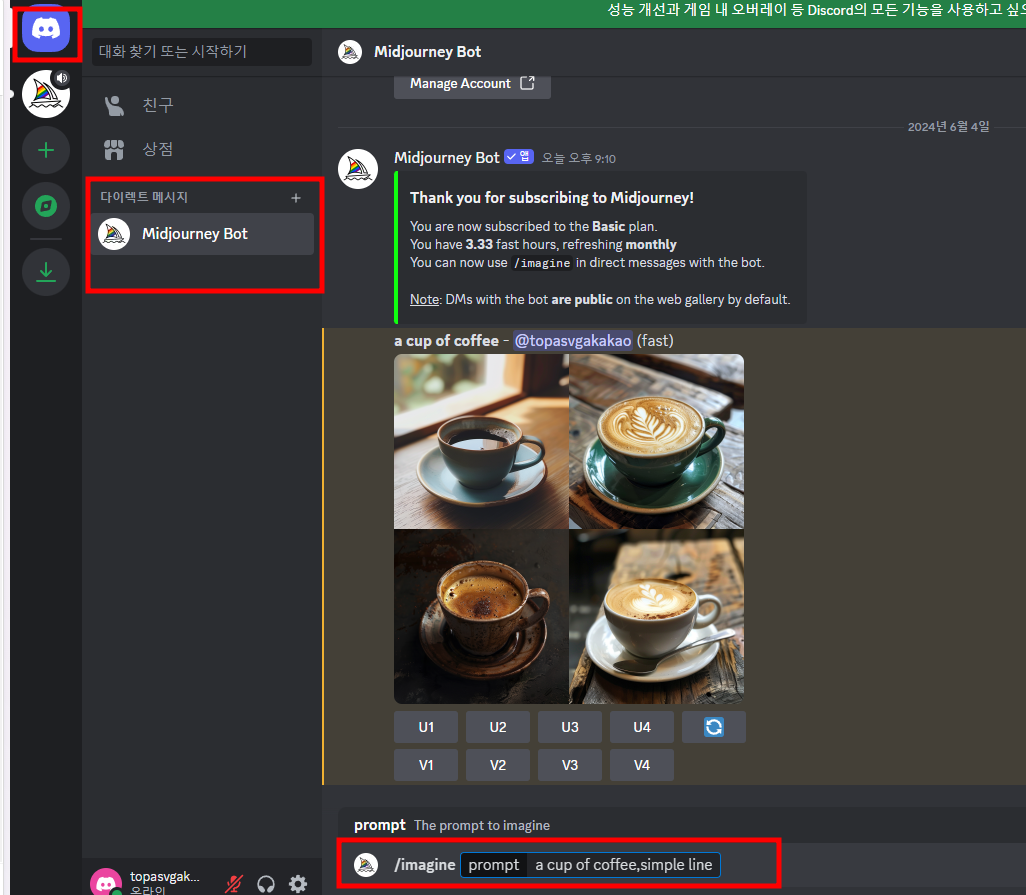The width and height of the screenshot is (1026, 895).
Task: Open the 상점 shop page
Action: pyautogui.click(x=202, y=150)
